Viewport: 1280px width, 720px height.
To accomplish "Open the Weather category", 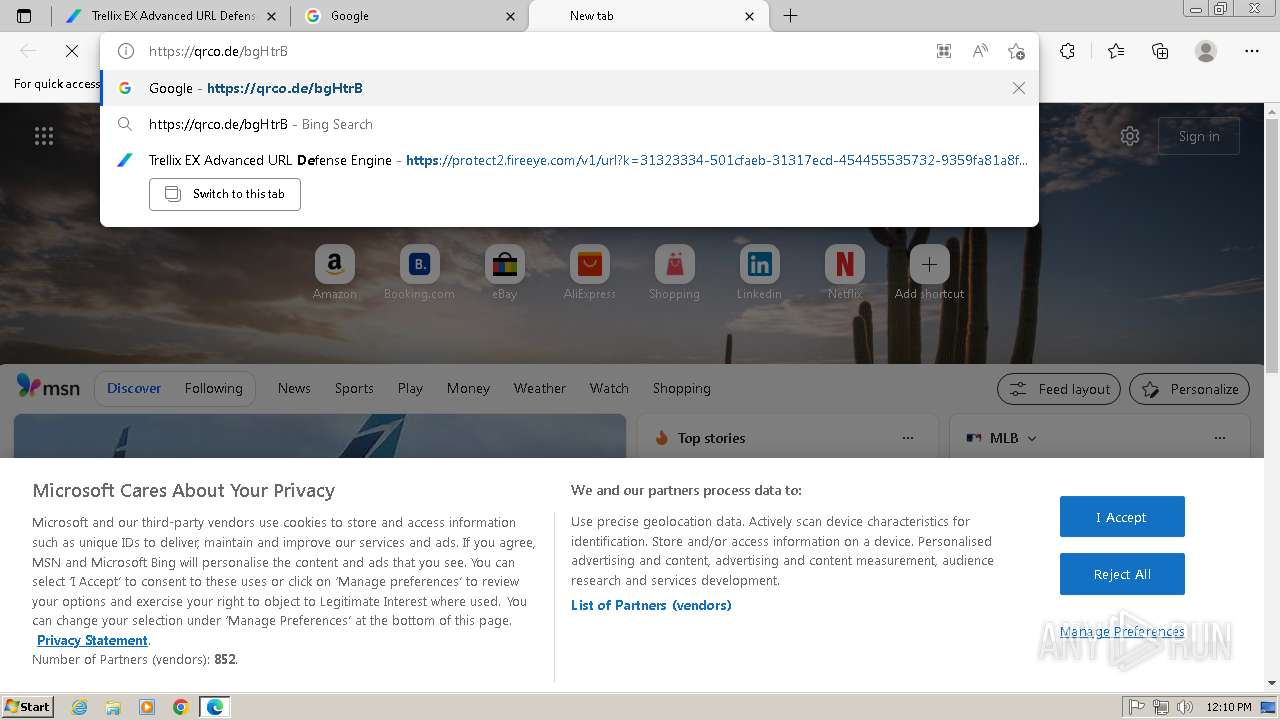I will coord(540,388).
